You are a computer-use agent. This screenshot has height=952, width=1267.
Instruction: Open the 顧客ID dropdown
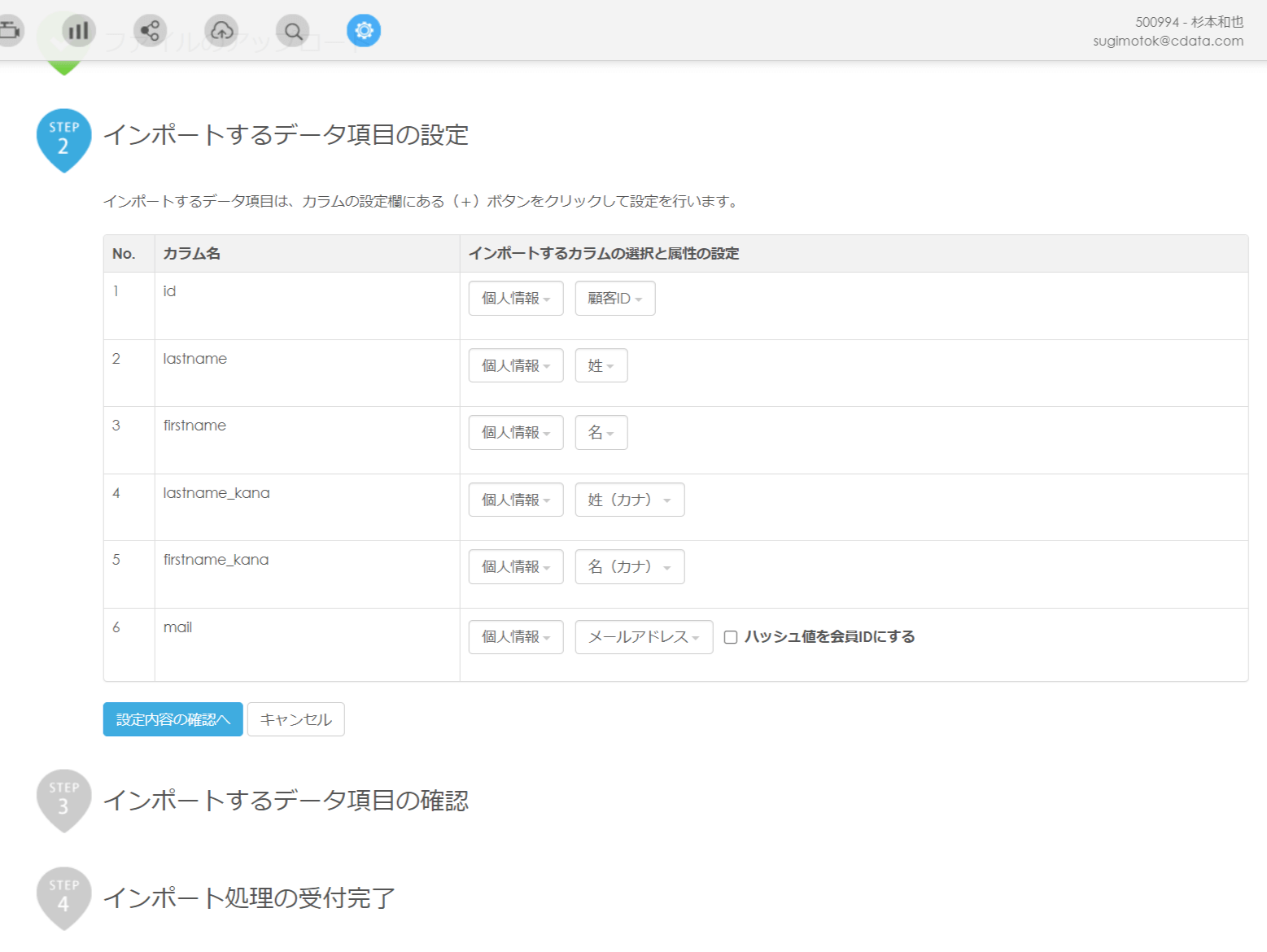[x=615, y=299]
